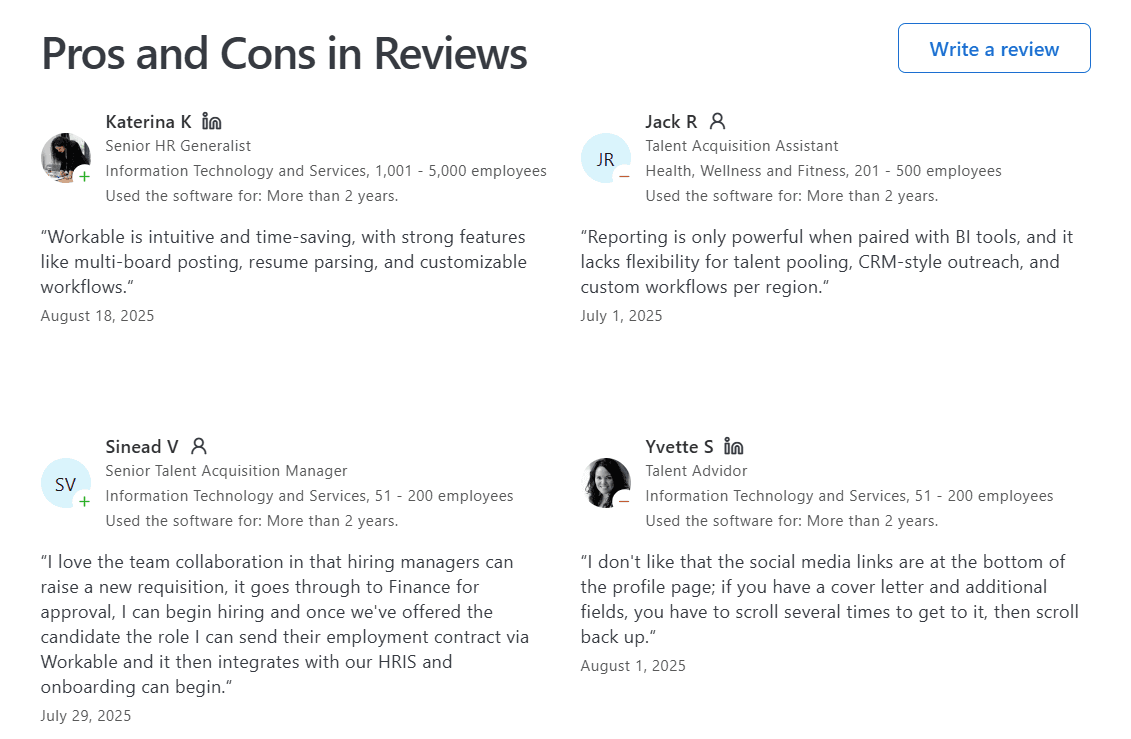The image size is (1131, 739).
Task: Click the person icon beside Sinead V
Action: pyautogui.click(x=199, y=446)
